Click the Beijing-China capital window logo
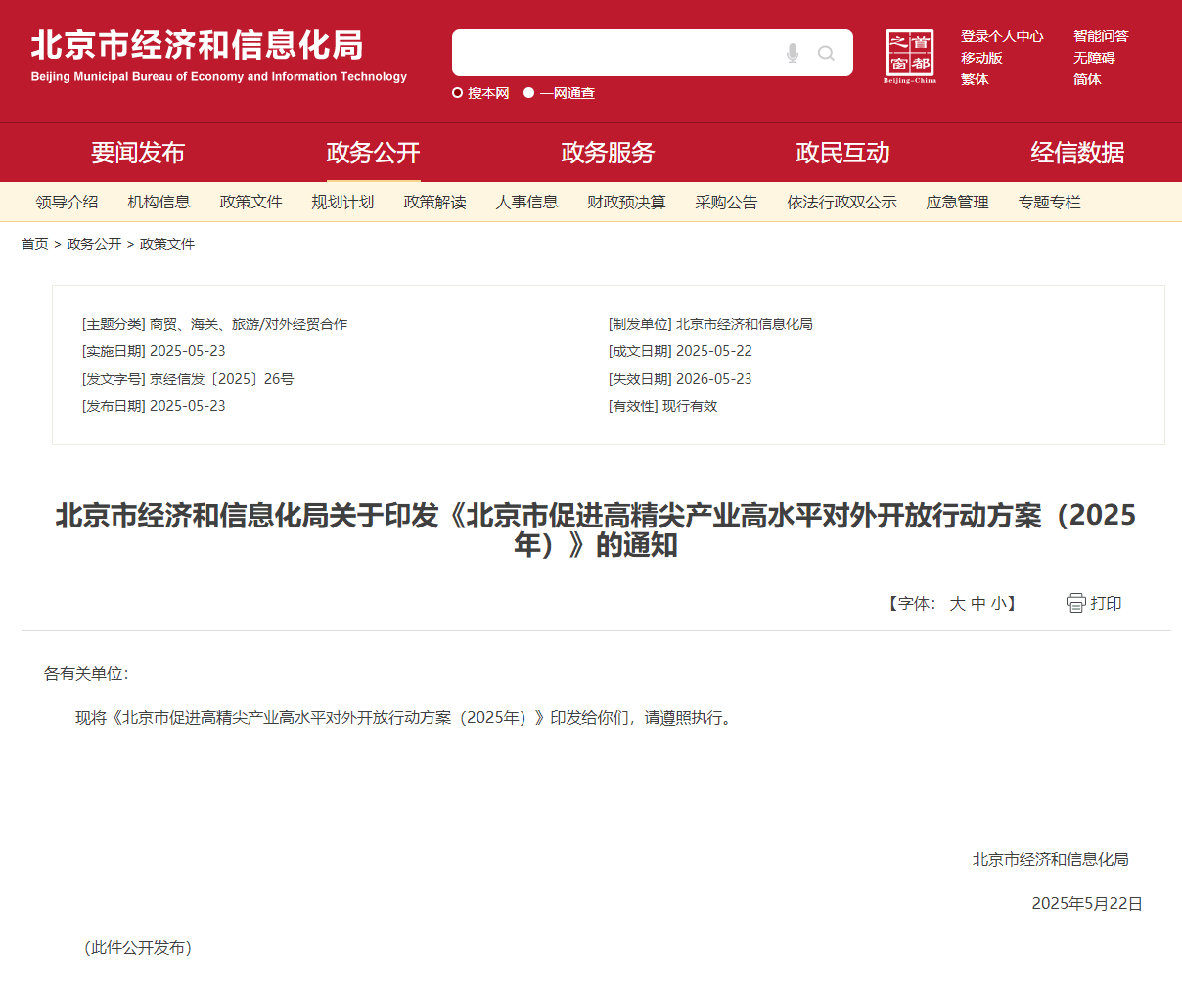The width and height of the screenshot is (1182, 1008). click(910, 56)
